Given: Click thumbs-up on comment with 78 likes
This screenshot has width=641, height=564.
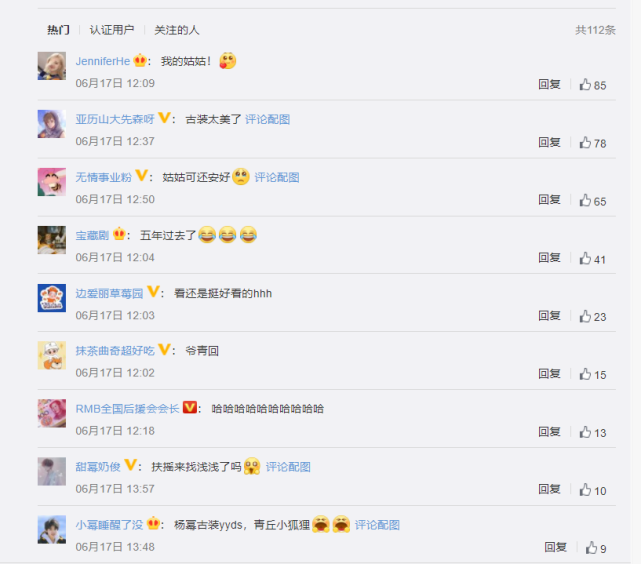Looking at the screenshot, I should tap(585, 143).
